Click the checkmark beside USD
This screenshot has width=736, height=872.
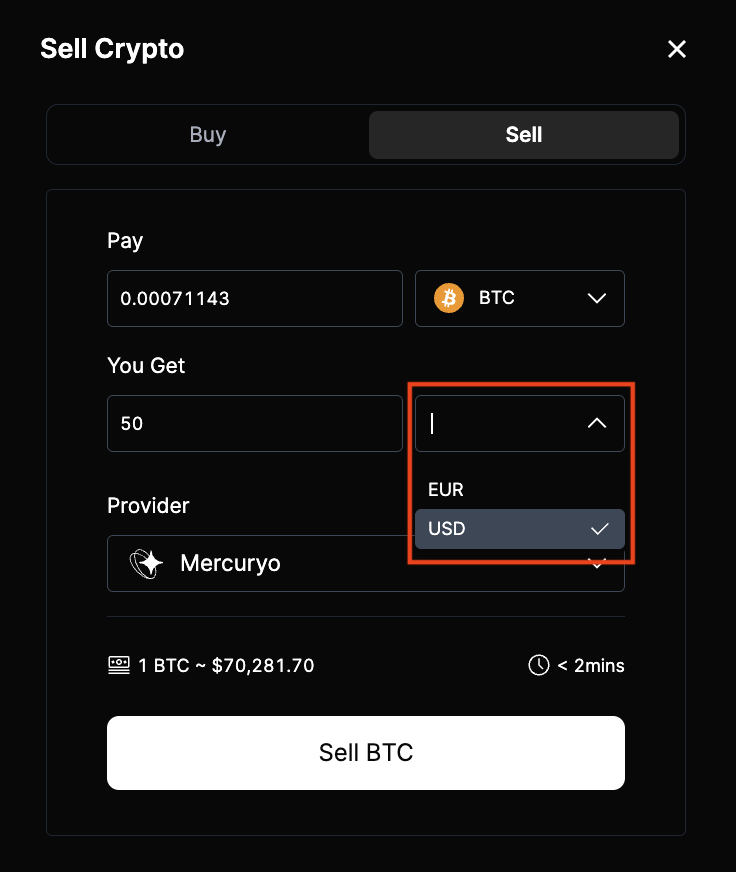(600, 529)
